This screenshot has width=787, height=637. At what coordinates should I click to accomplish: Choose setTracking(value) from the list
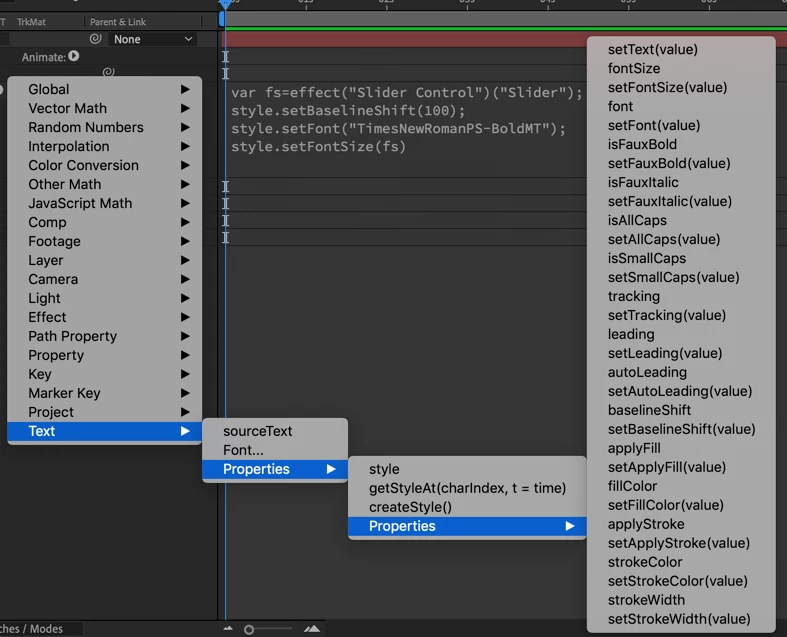pyautogui.click(x=681, y=316)
